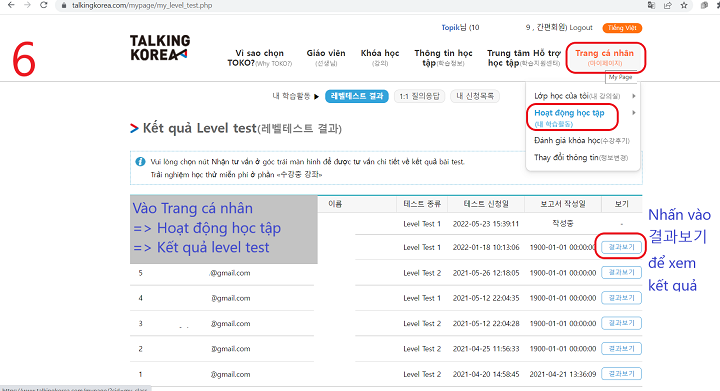Click row number 5 cell

[x=141, y=273]
